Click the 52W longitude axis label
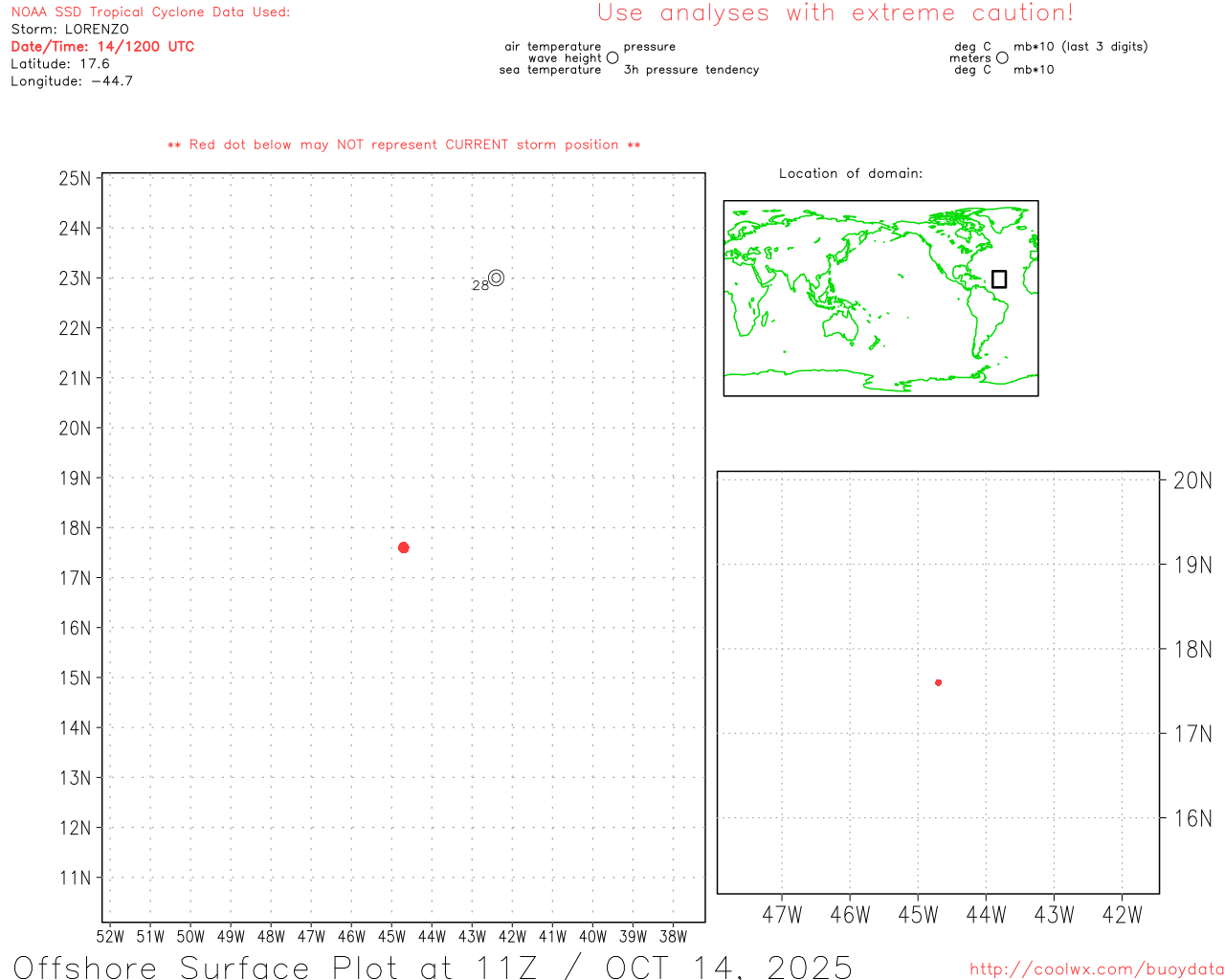 110,937
